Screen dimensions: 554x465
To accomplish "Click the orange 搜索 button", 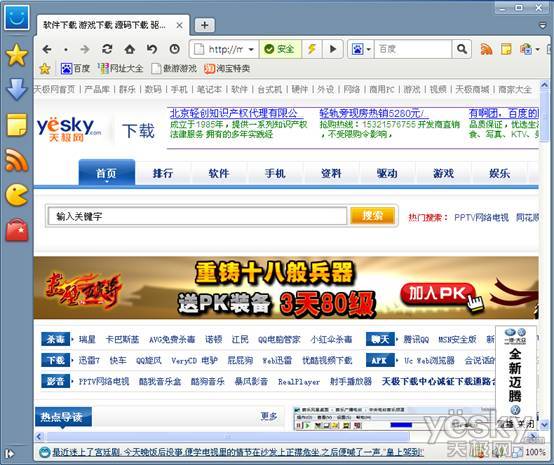I will (x=372, y=215).
